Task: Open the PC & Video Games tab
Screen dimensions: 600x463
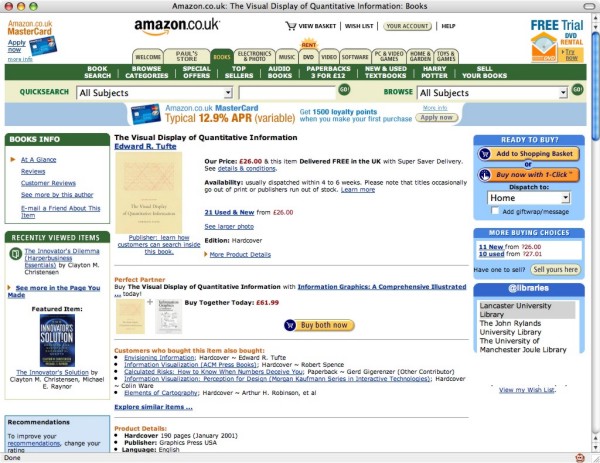Action: [x=389, y=56]
